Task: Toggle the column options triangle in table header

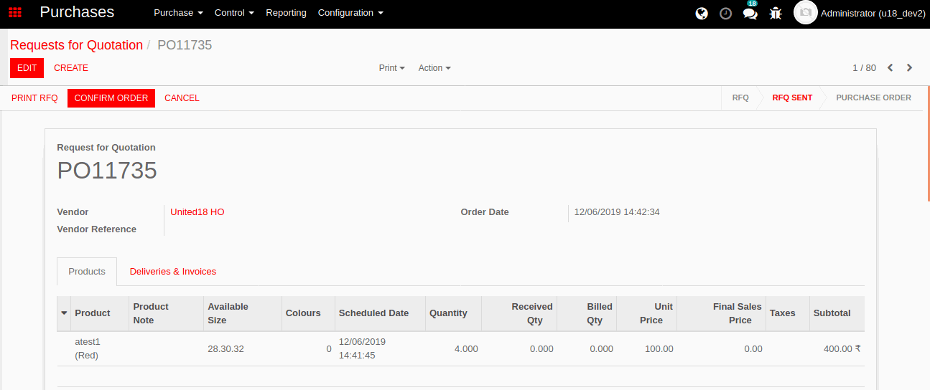Action: 64,313
